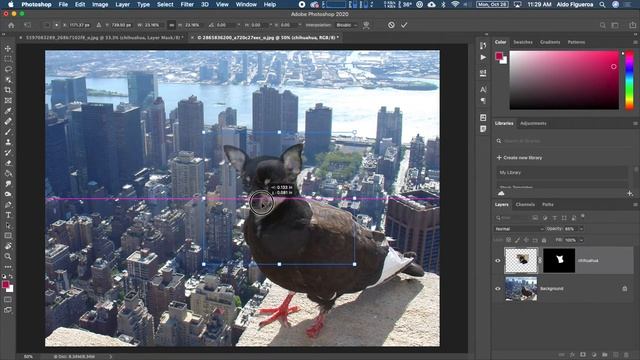Toggle relative positioning triangle for reference point
Screen dimensions: 640x360
[x=98, y=25]
